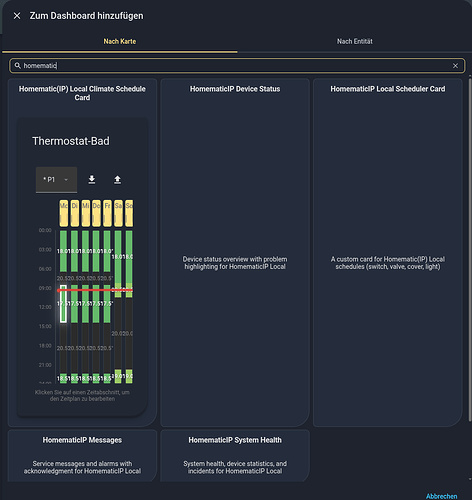This screenshot has width=472, height=500.
Task: Select the Mo day header
Action: pos(64,213)
